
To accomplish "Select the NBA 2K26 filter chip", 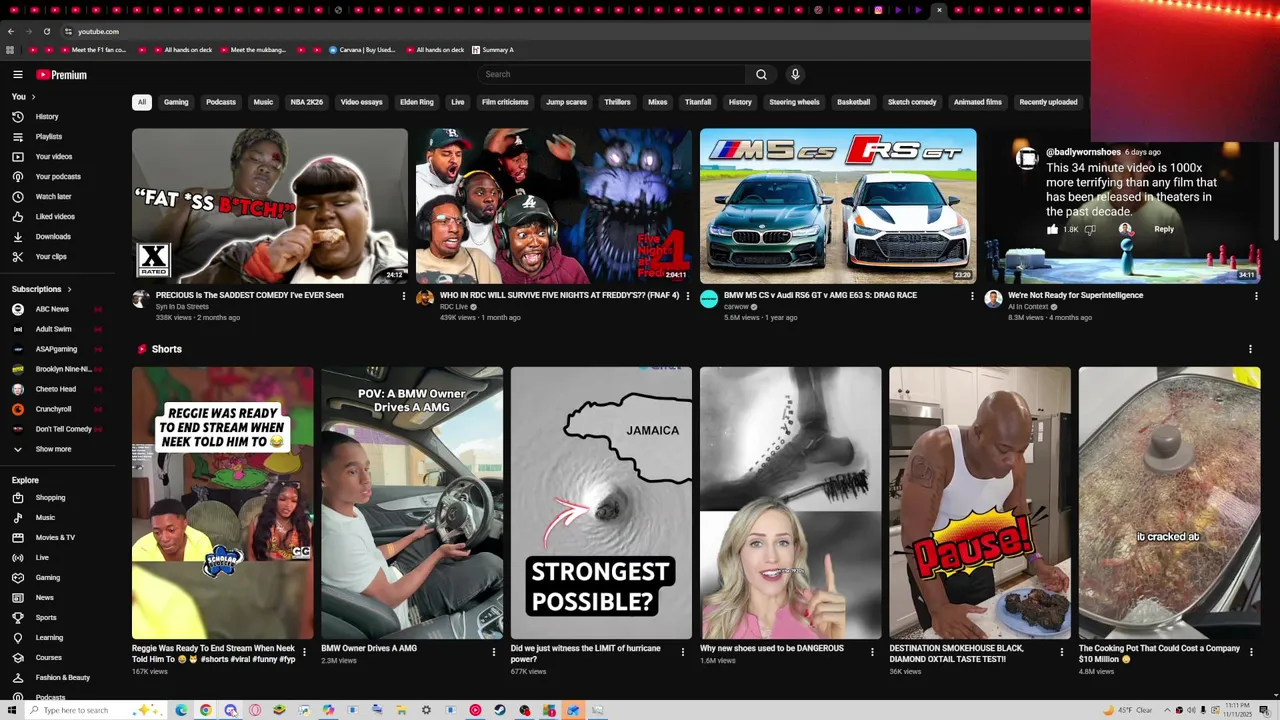I will [307, 102].
